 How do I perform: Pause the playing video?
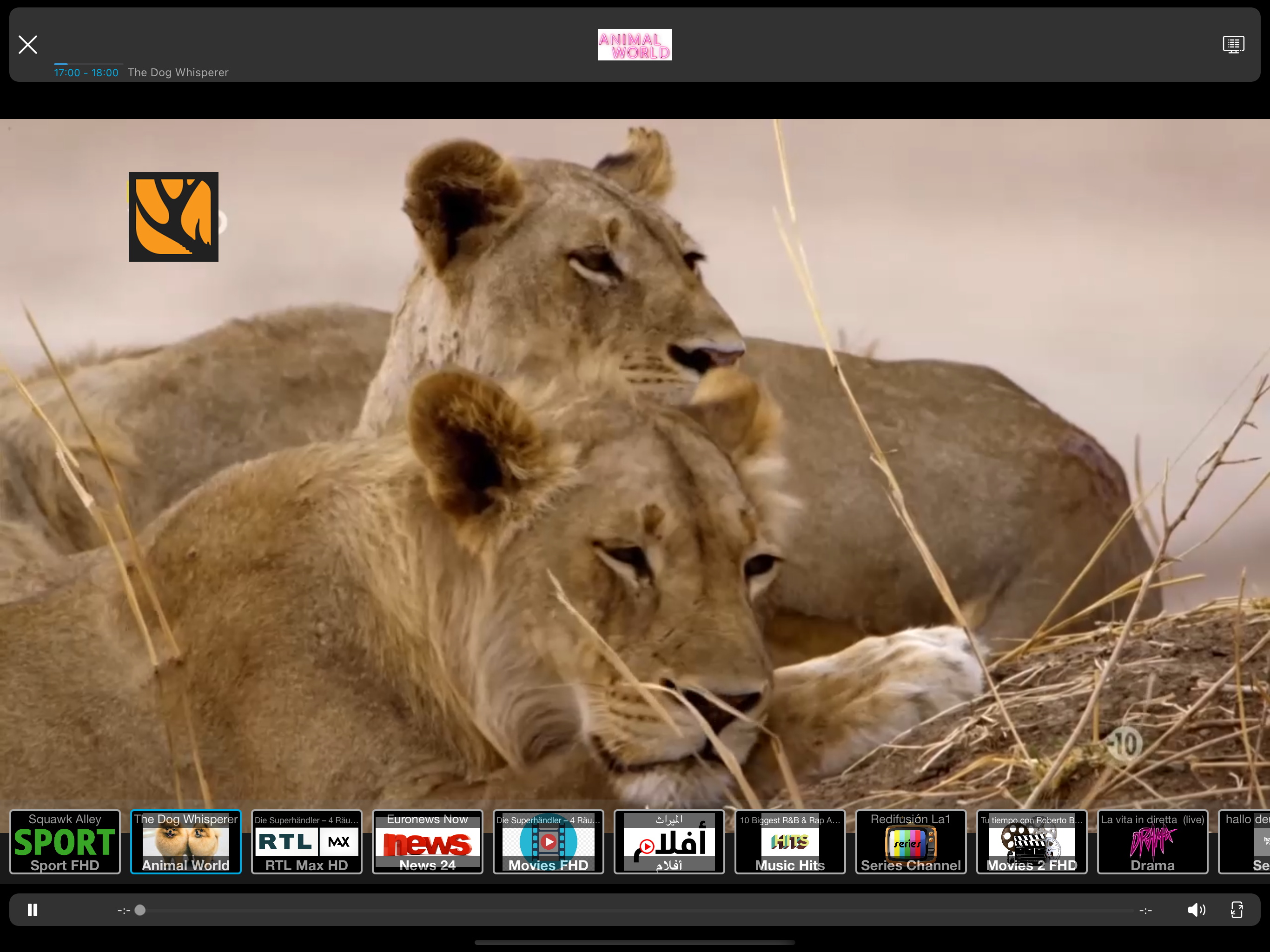[33, 910]
